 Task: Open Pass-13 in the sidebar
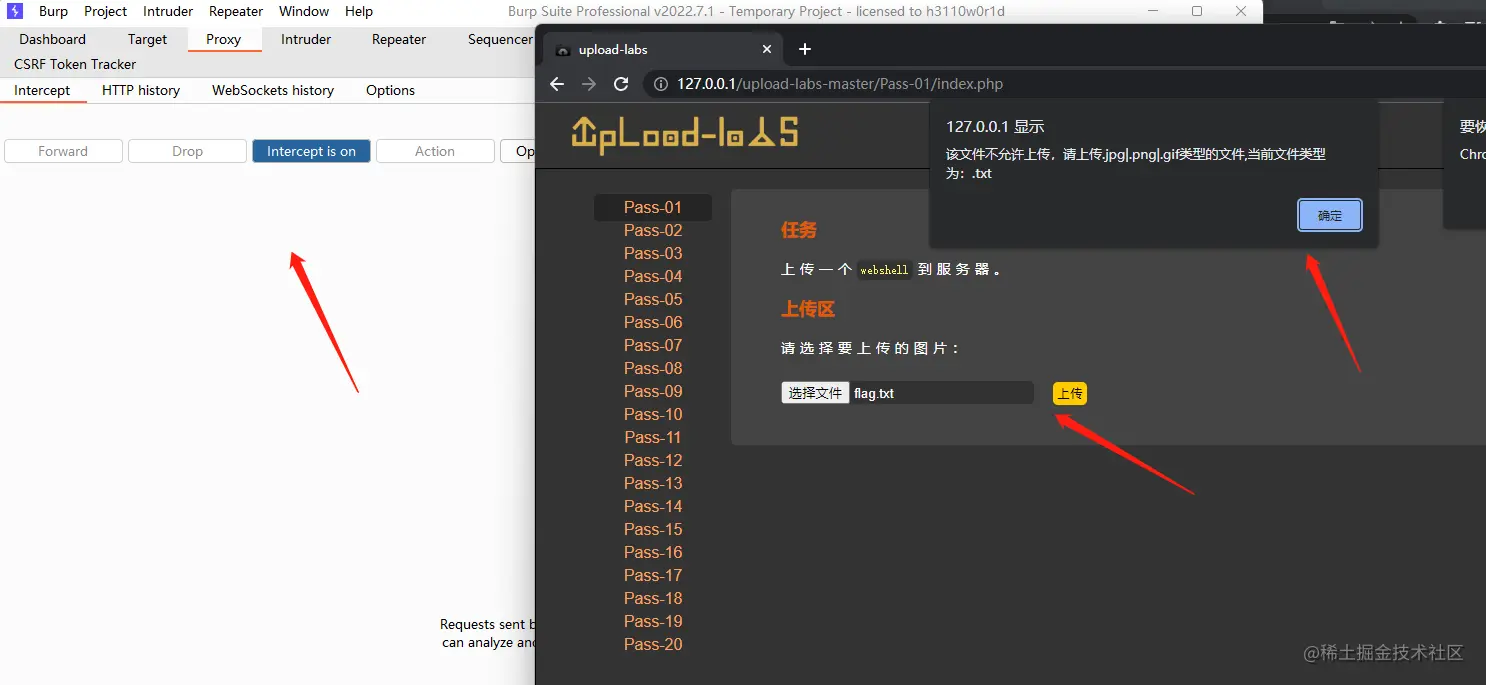coord(653,483)
